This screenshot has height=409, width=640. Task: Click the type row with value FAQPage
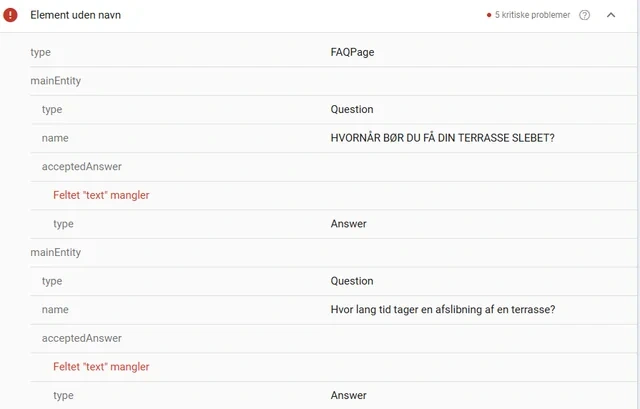(x=333, y=52)
